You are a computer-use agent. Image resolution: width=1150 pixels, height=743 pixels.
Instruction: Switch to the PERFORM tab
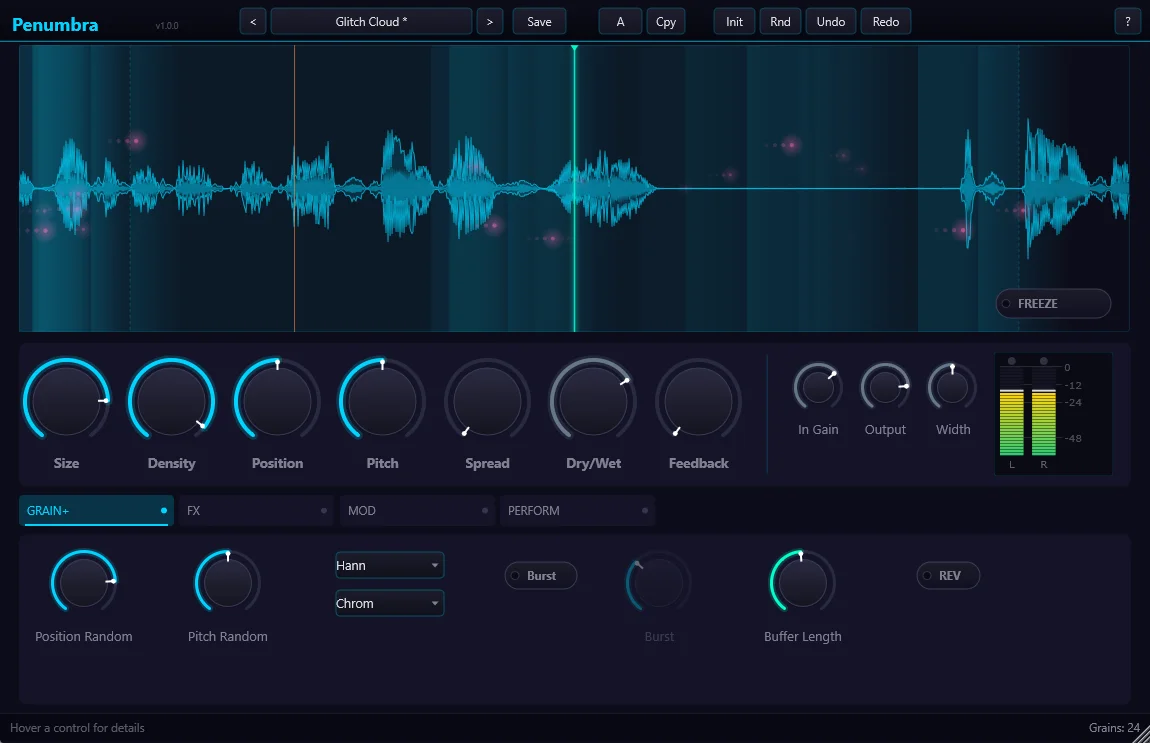pyautogui.click(x=577, y=510)
